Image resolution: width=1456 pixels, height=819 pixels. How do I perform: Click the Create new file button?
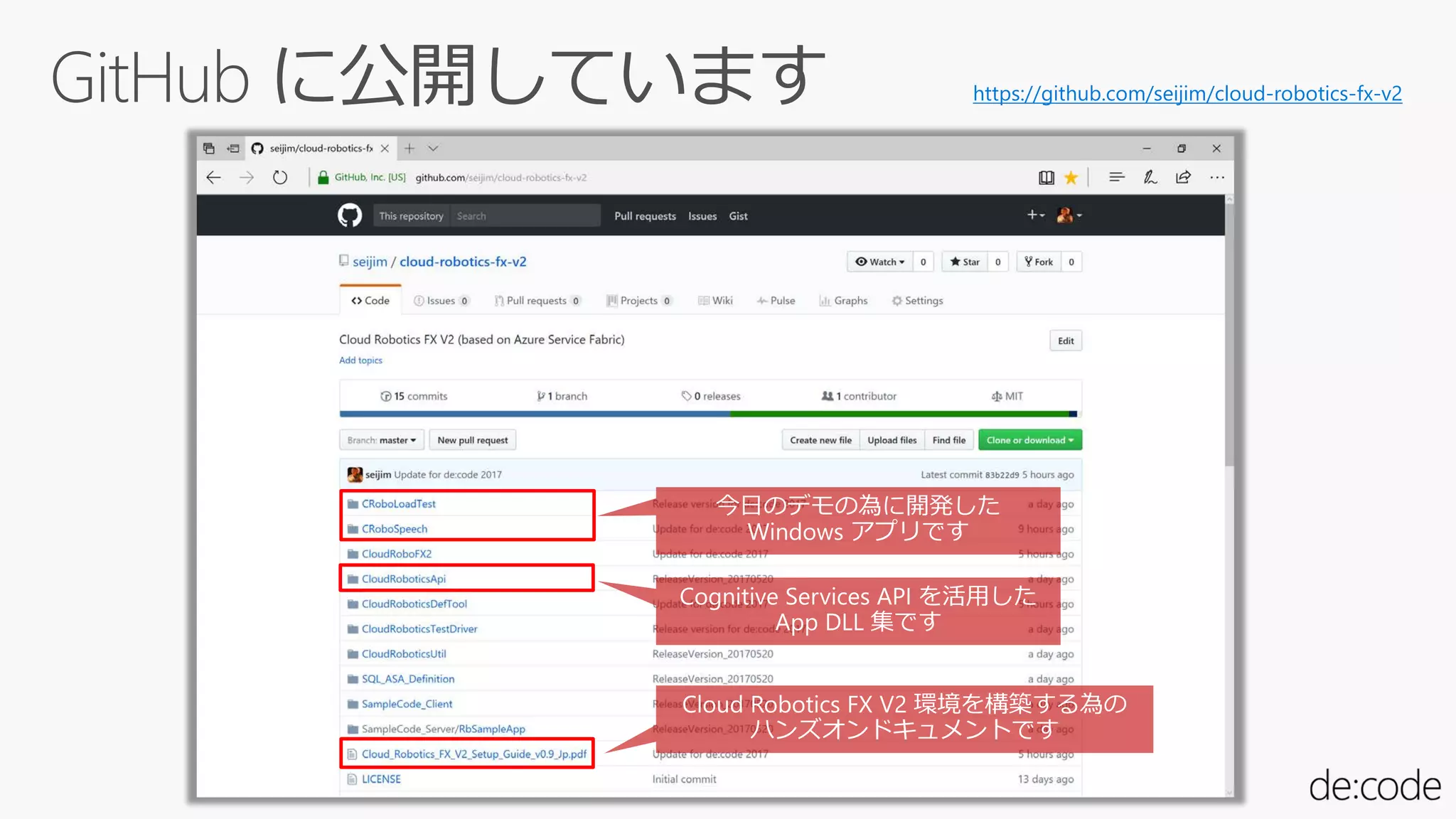tap(820, 440)
